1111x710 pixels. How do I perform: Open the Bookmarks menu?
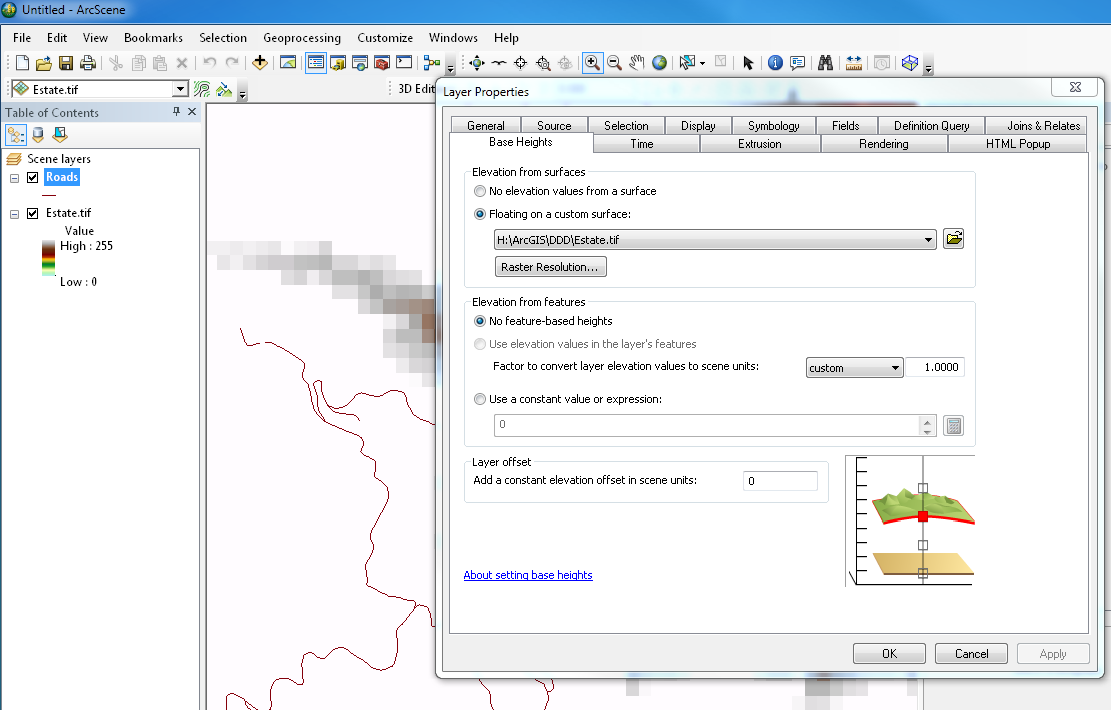(153, 38)
